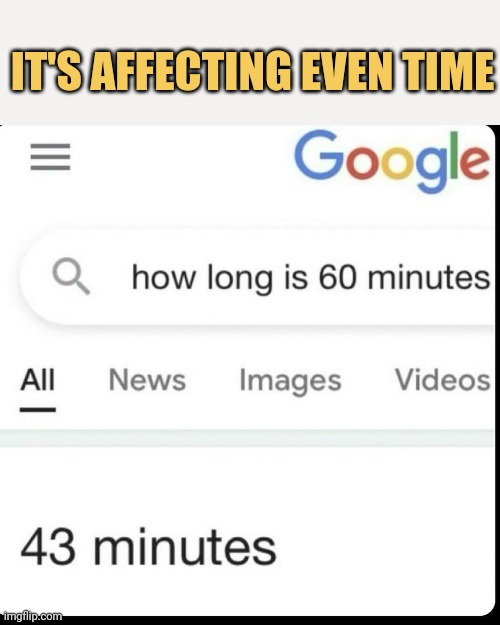
Task: Switch to the News tab
Action: (147, 380)
